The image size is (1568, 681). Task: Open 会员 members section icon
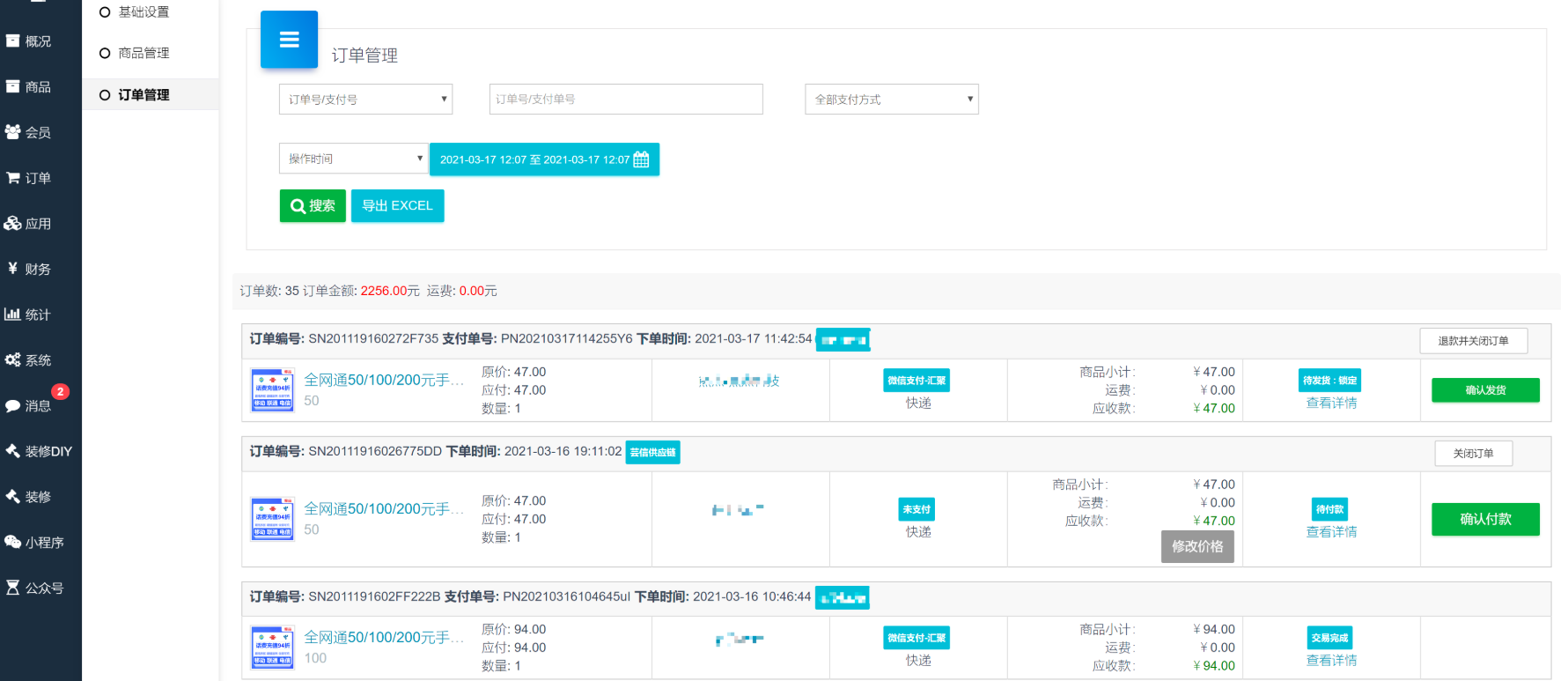coord(13,132)
